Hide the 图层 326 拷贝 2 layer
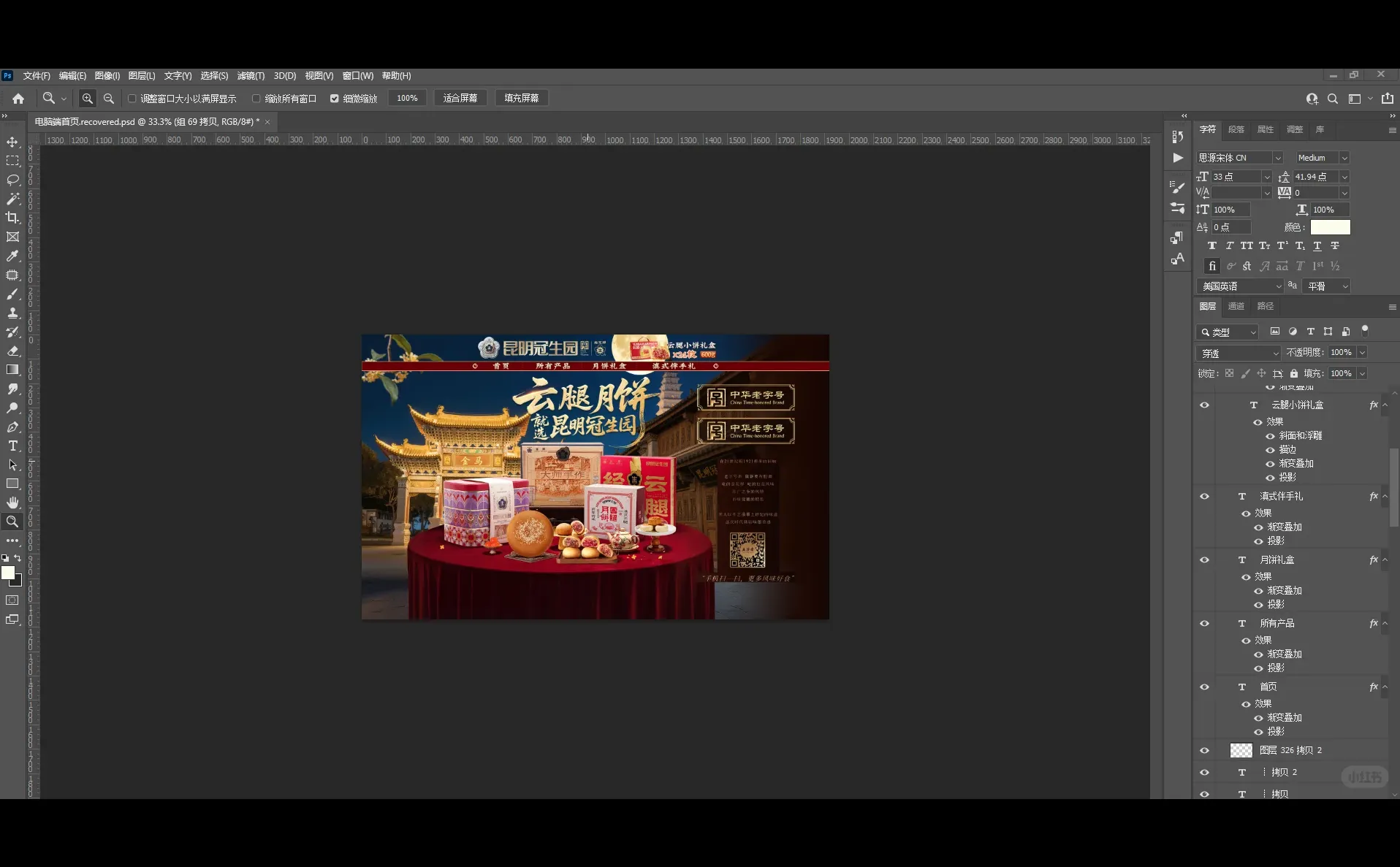This screenshot has width=1400, height=867. 1204,751
